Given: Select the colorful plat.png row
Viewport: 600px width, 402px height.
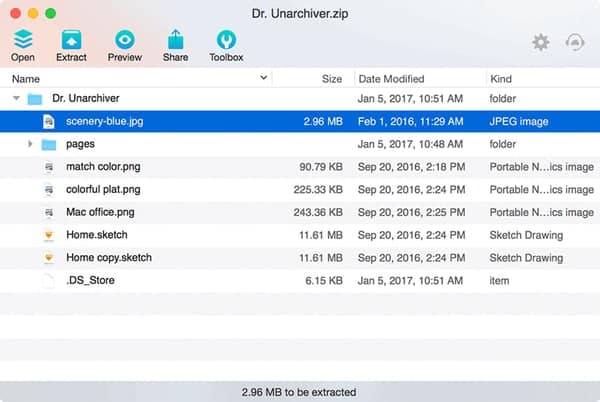Looking at the screenshot, I should 300,190.
